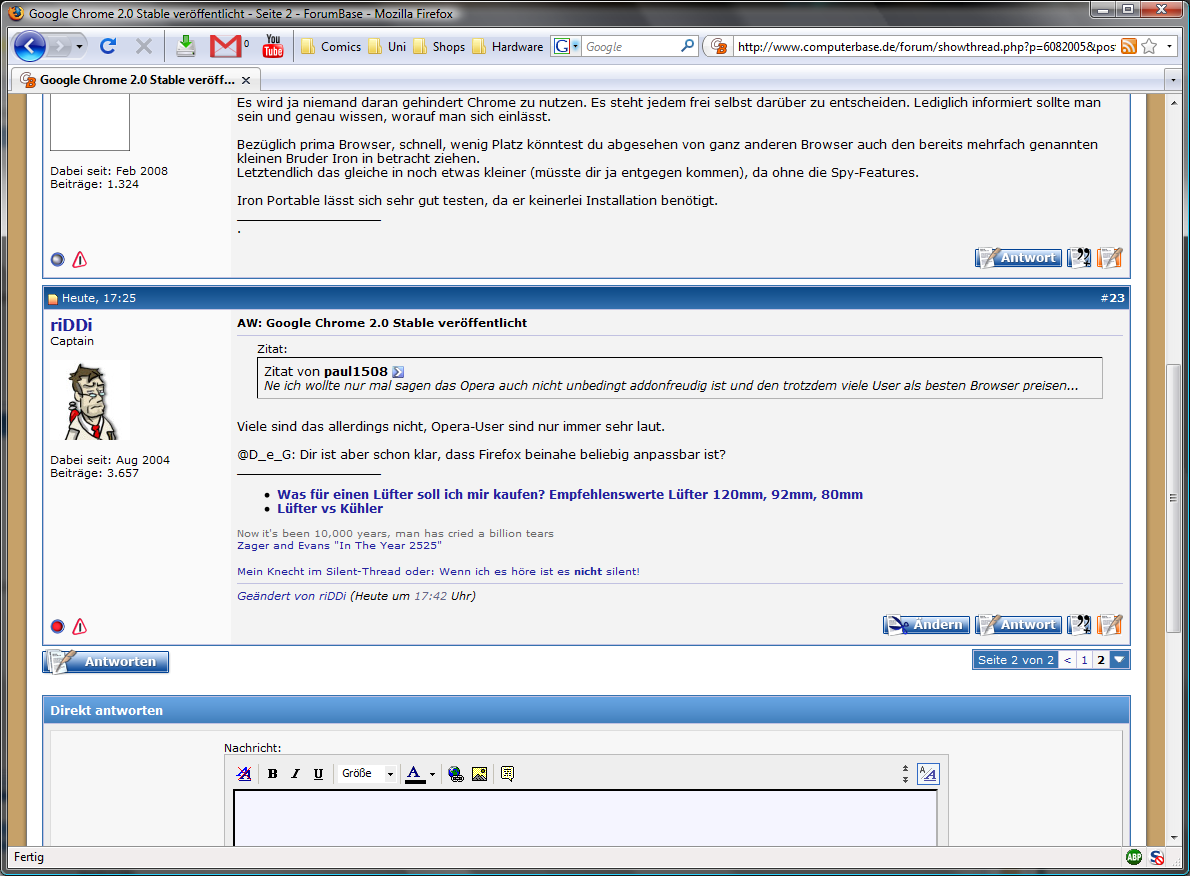1190x876 pixels.
Task: Open the Lüfter 120mm, 92mm, 80mm recommendation link
Action: click(570, 494)
